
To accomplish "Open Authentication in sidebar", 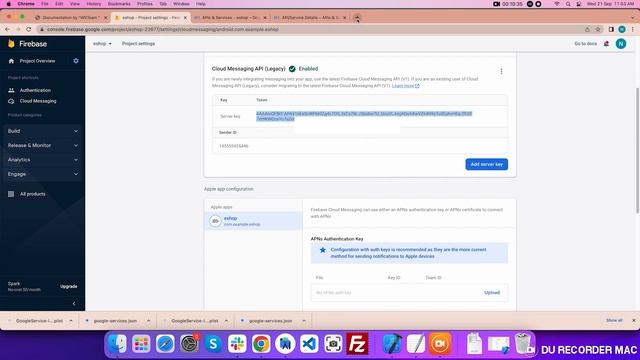I will (x=35, y=90).
